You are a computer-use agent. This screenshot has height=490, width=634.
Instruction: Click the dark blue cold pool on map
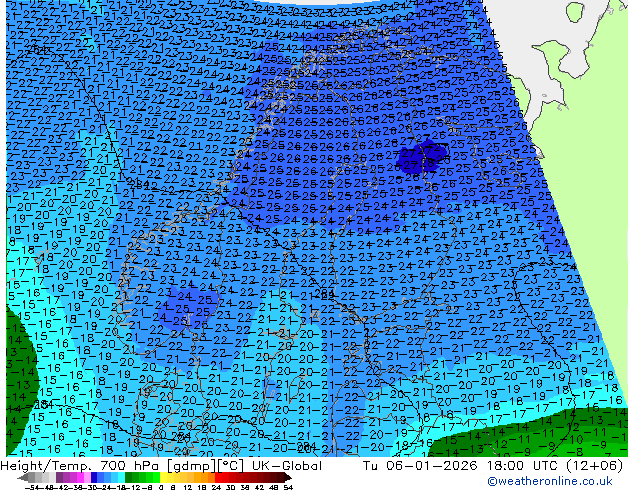pos(420,158)
